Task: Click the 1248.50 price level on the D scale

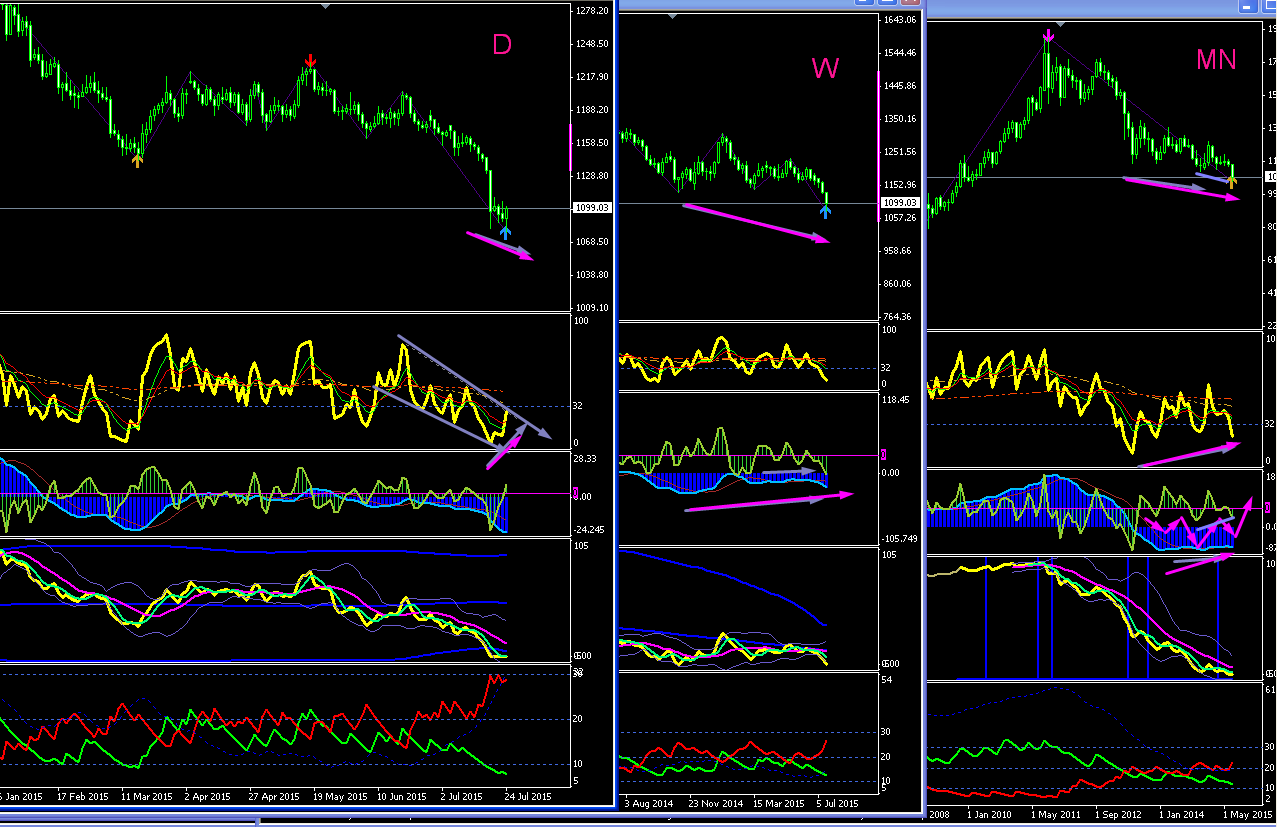Action: pyautogui.click(x=592, y=44)
